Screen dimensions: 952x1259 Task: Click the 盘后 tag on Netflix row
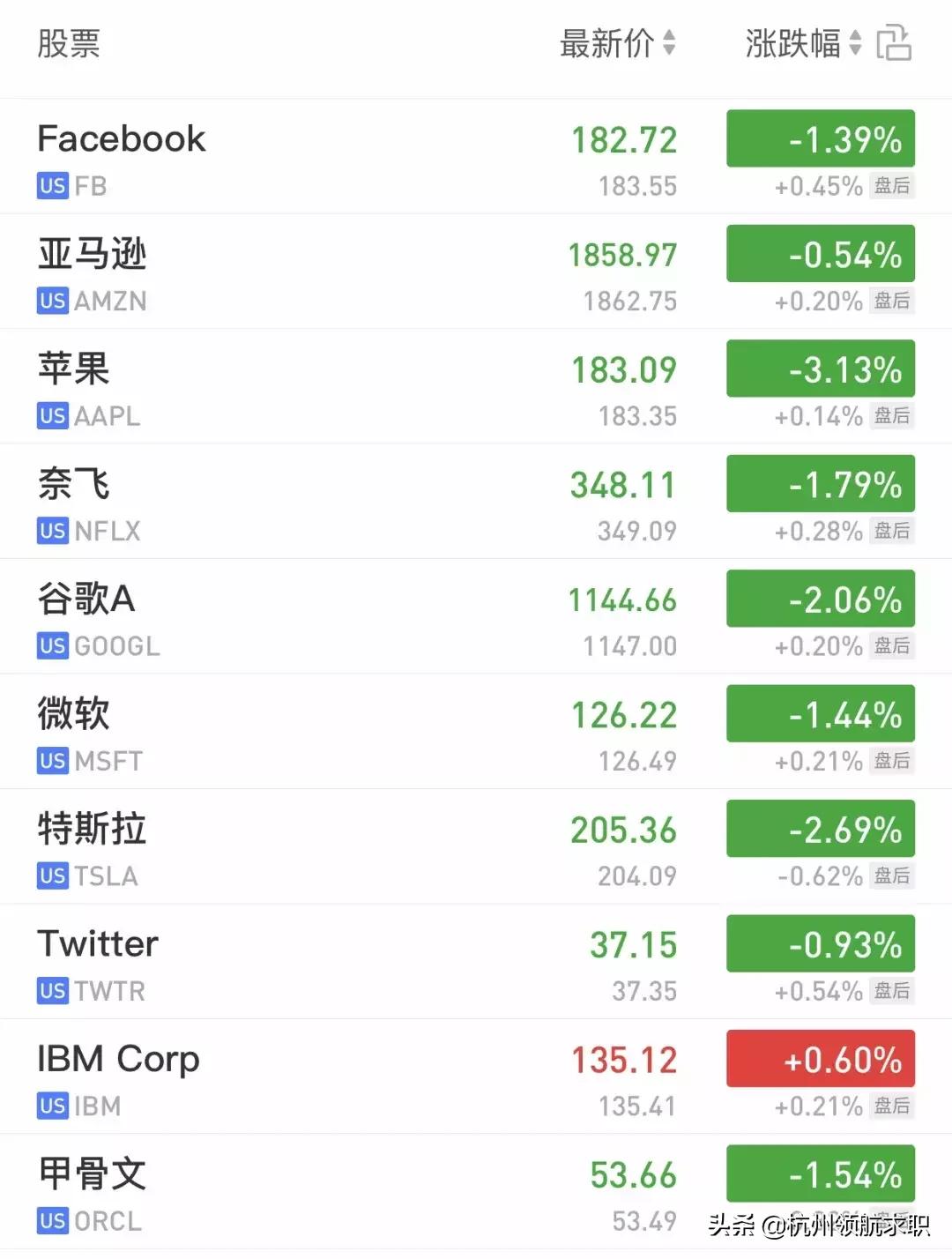point(892,531)
